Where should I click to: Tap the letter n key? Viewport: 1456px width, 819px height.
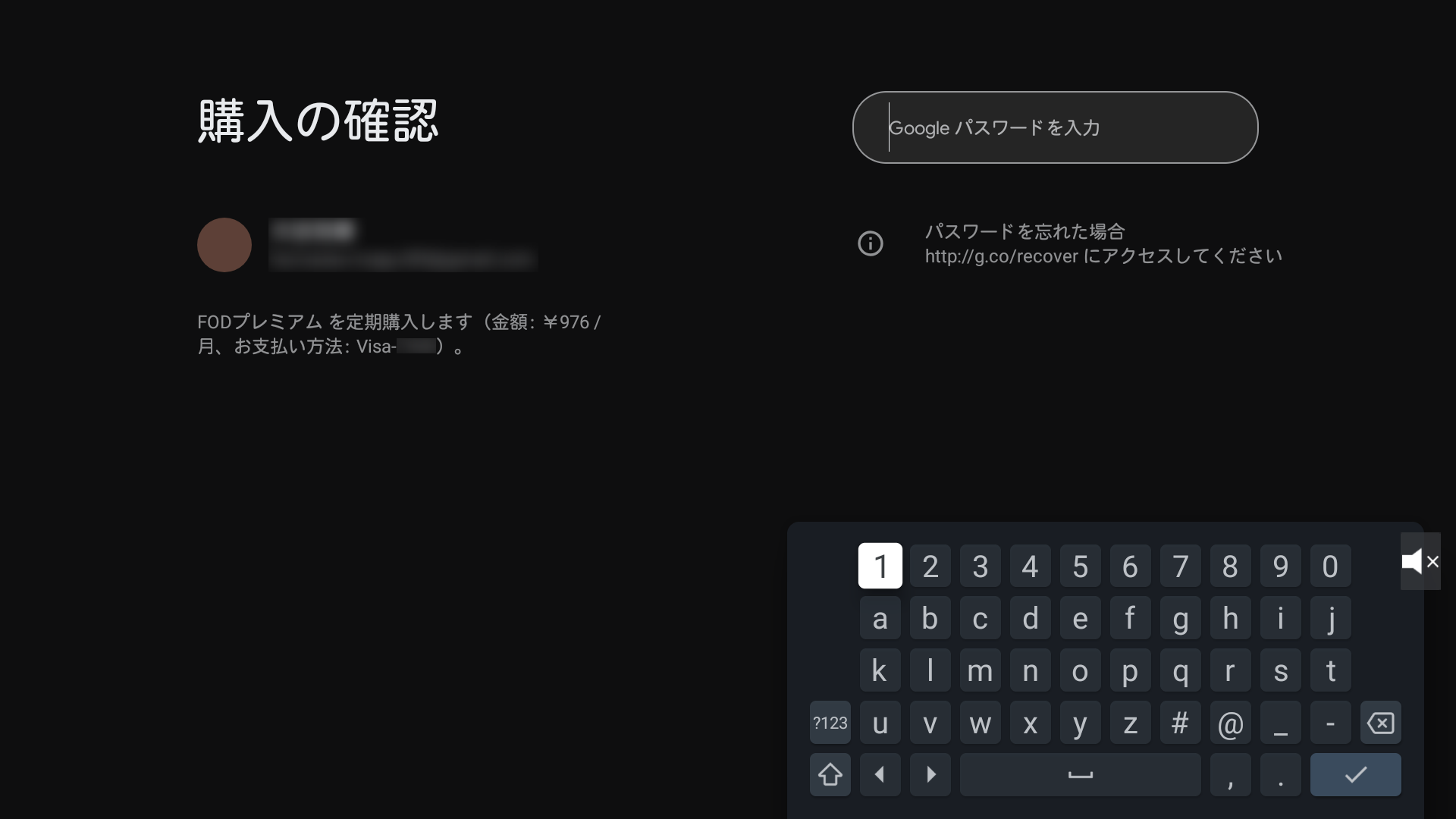click(1030, 670)
